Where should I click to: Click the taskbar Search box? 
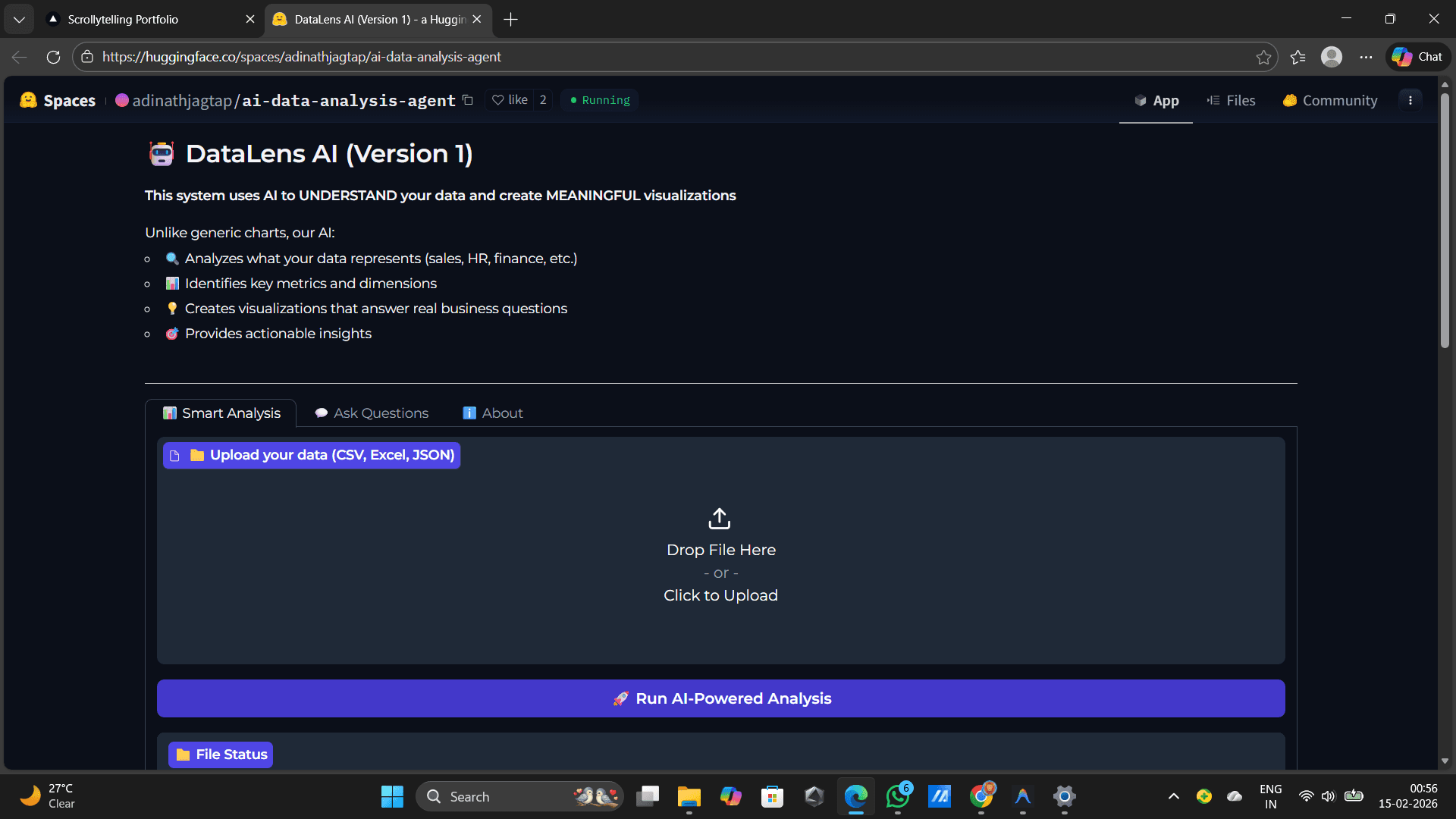pos(519,796)
